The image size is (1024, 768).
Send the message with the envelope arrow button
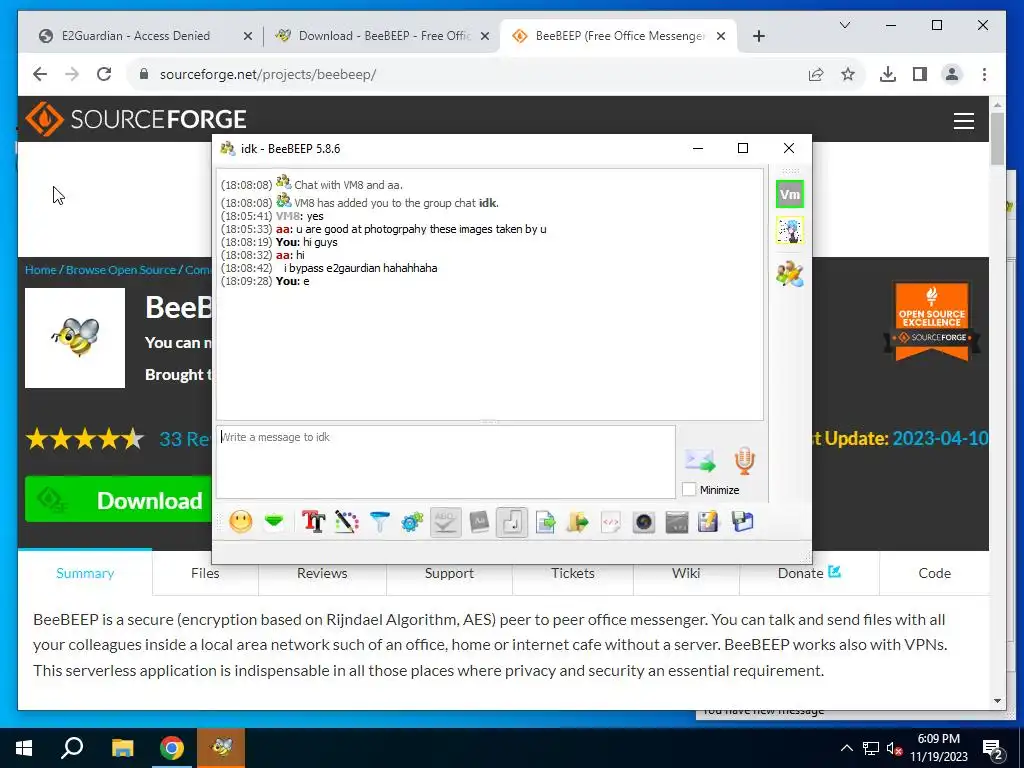700,460
